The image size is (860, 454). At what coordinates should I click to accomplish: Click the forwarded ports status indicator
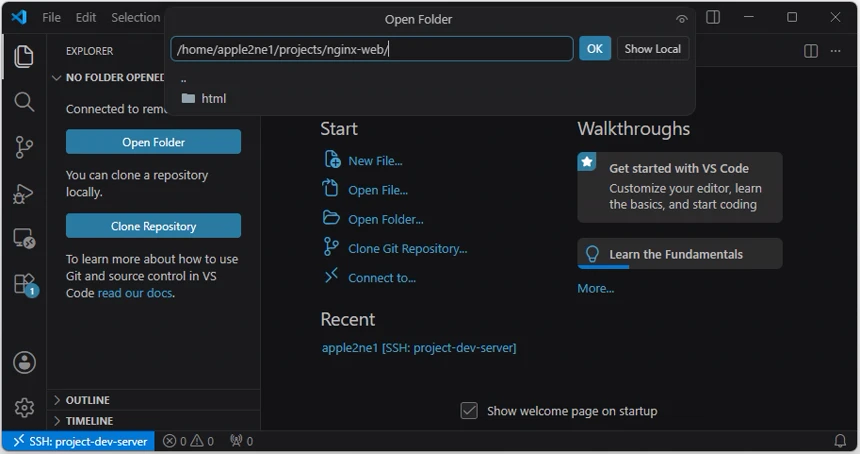coord(241,441)
